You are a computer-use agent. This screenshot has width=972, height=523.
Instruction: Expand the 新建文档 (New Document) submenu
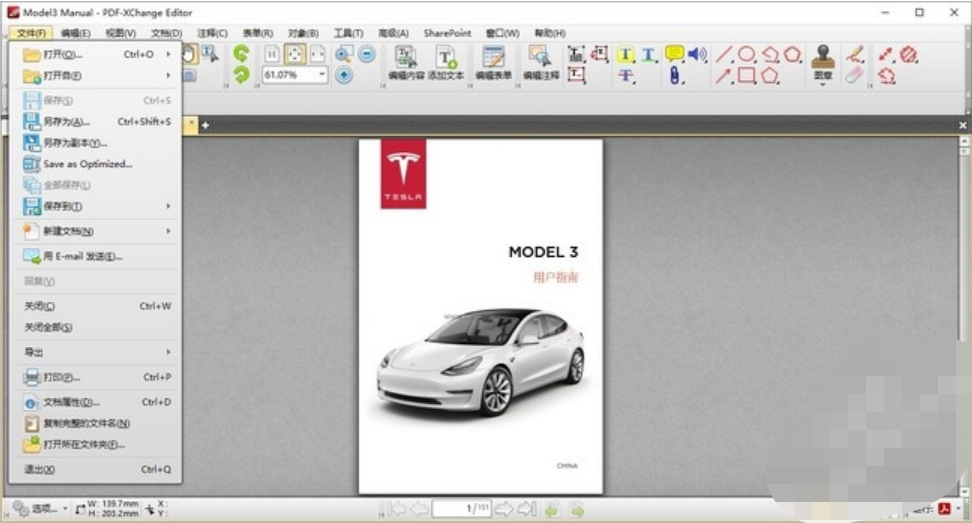pos(96,231)
